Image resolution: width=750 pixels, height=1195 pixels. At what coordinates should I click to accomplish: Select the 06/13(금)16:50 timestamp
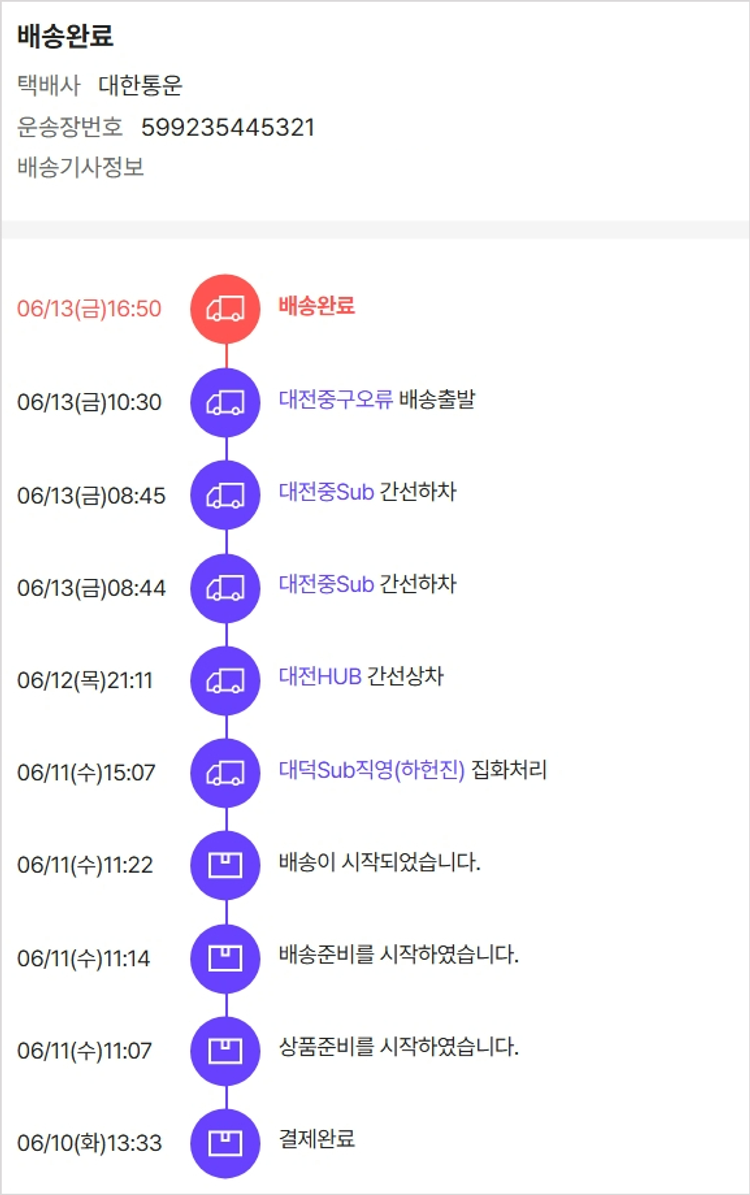click(x=89, y=308)
